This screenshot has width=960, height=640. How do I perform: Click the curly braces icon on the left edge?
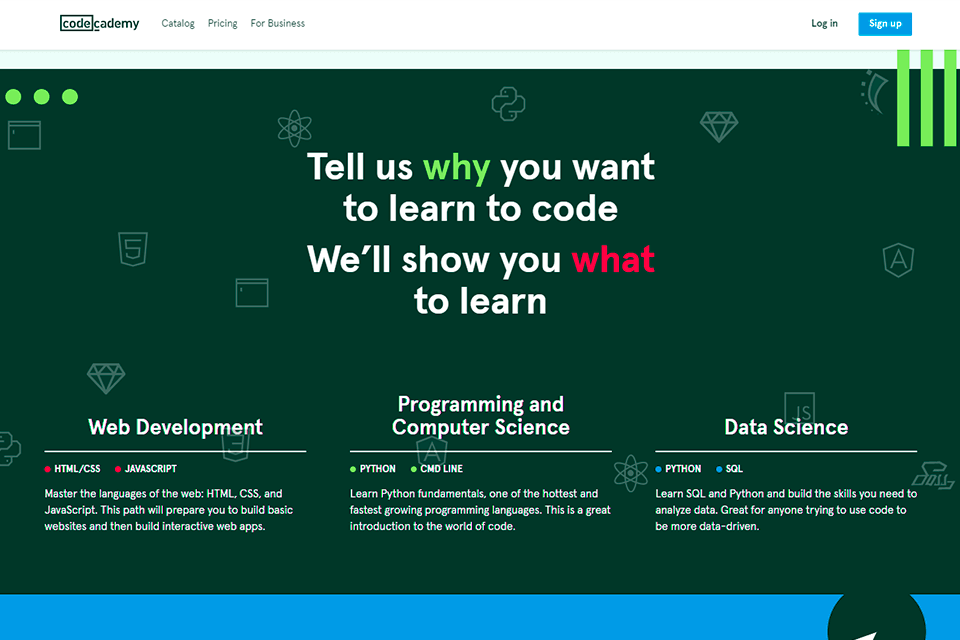pos(8,448)
